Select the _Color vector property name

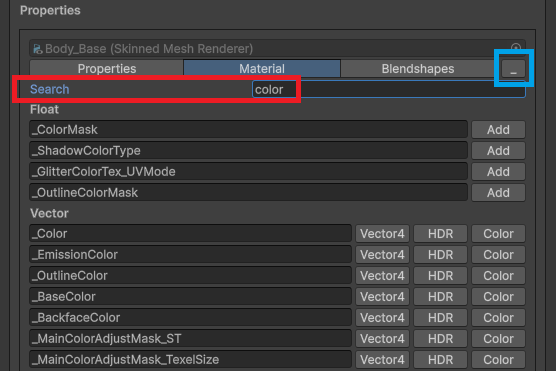click(190, 234)
